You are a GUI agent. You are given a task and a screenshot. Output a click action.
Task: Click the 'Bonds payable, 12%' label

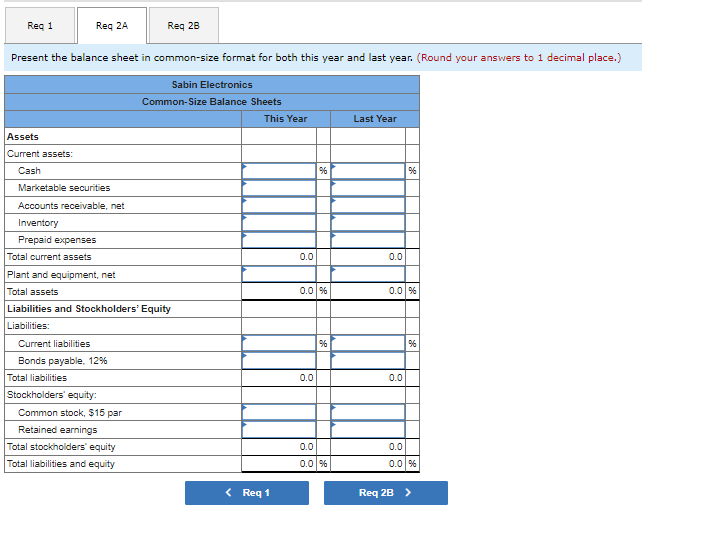(63, 361)
